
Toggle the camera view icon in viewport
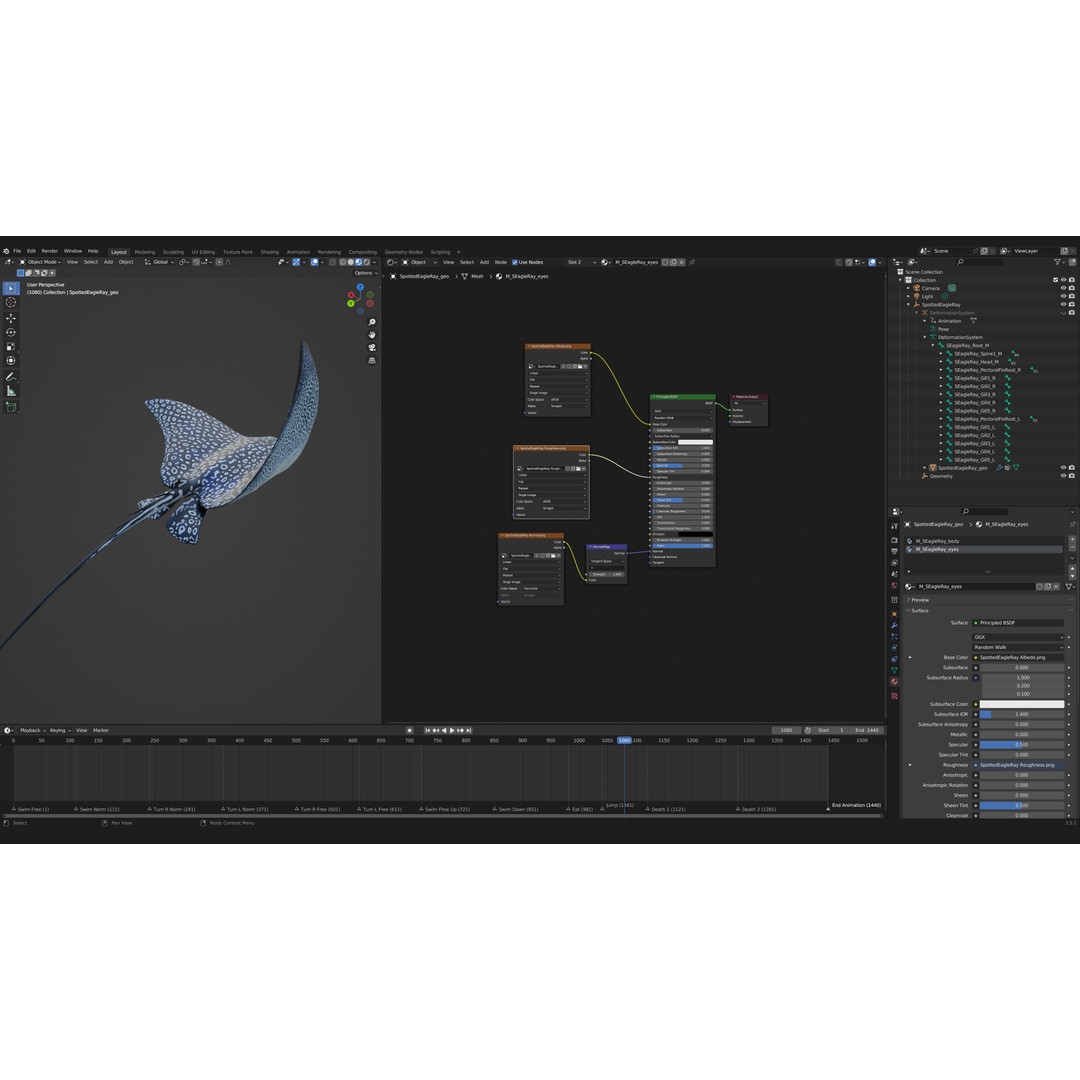tap(372, 347)
